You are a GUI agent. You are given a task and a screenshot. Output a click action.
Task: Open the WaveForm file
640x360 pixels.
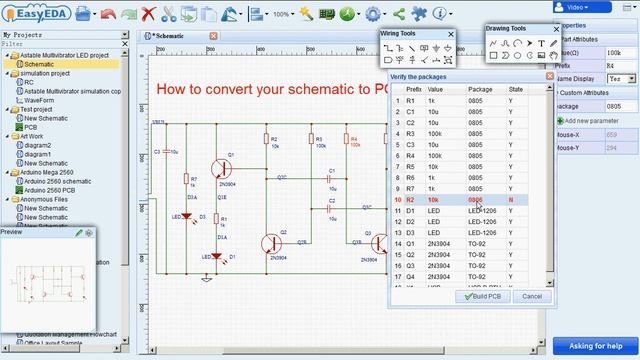coord(39,100)
